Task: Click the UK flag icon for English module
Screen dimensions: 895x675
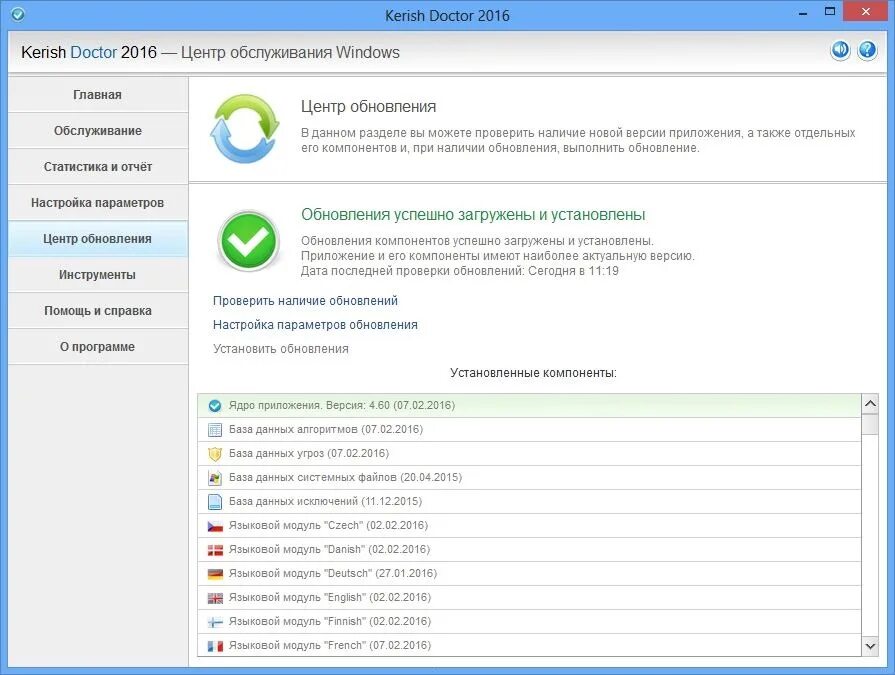Action: tap(215, 598)
